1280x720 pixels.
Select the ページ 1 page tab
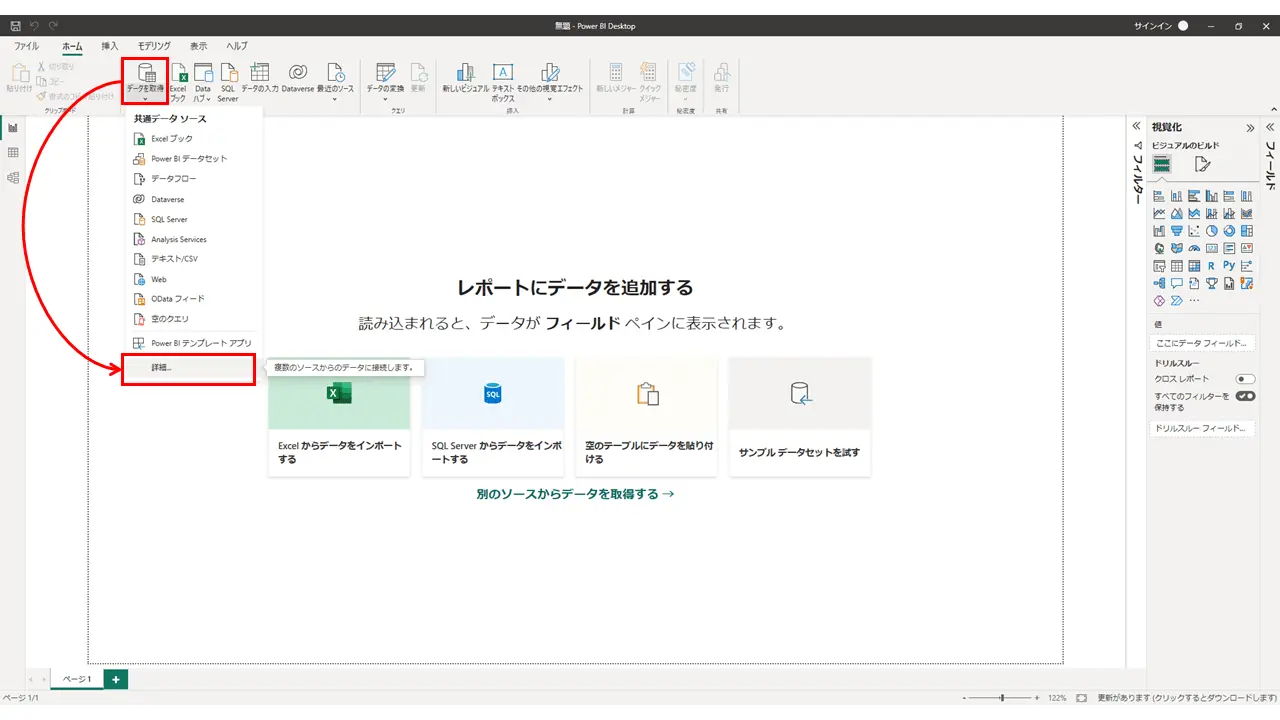[x=77, y=680]
